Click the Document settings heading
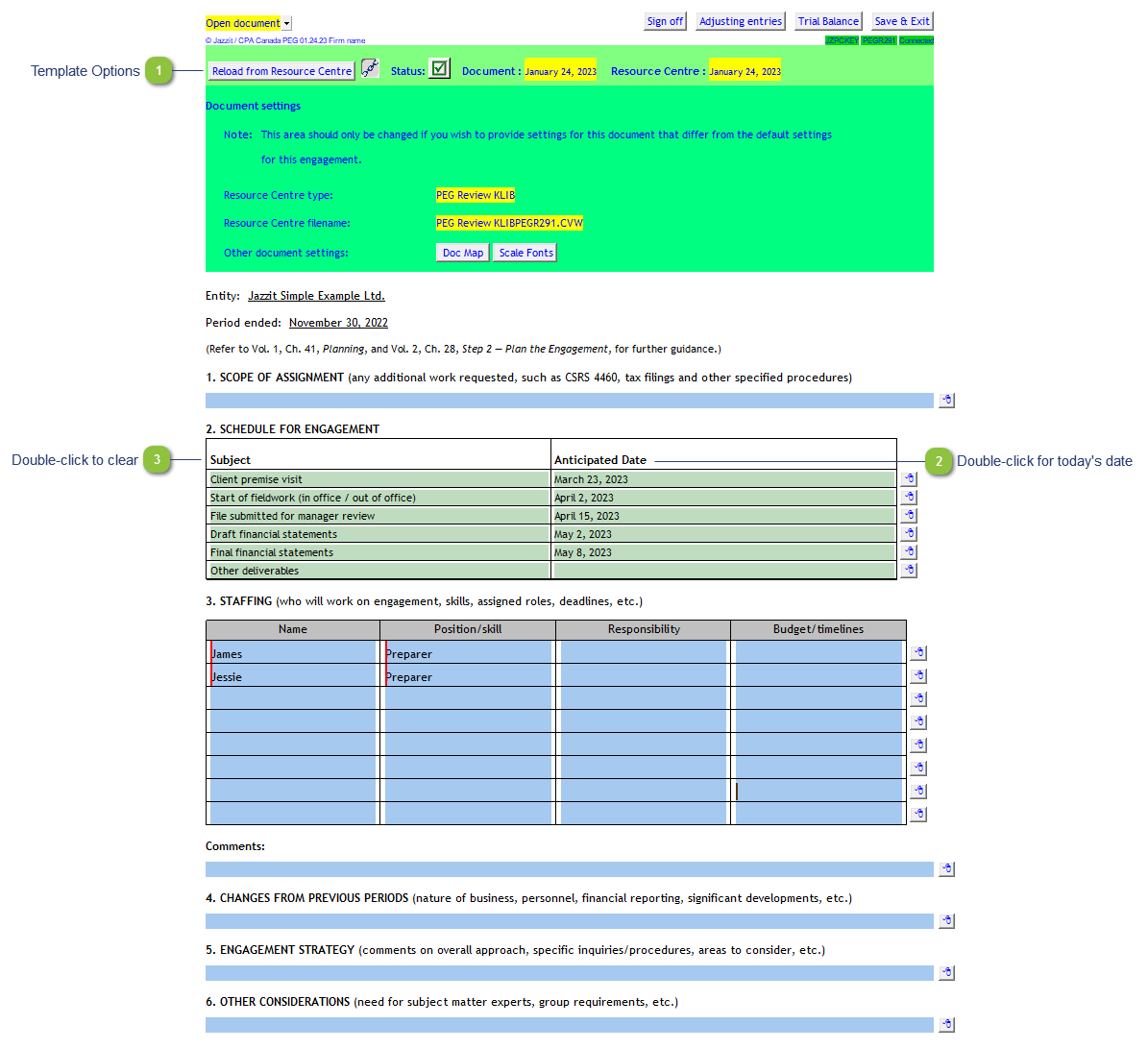 [x=253, y=106]
